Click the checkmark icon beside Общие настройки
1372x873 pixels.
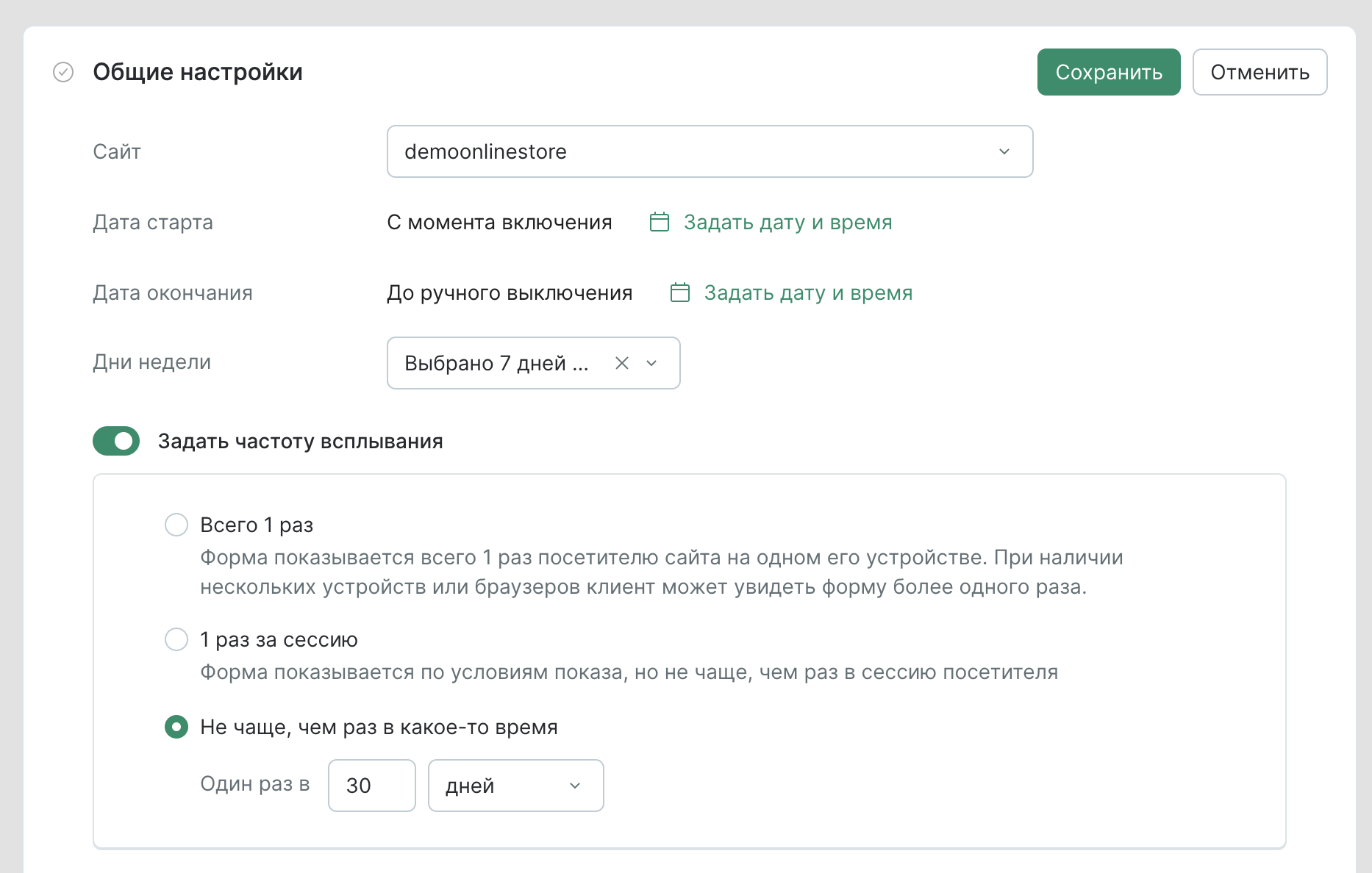(x=63, y=72)
